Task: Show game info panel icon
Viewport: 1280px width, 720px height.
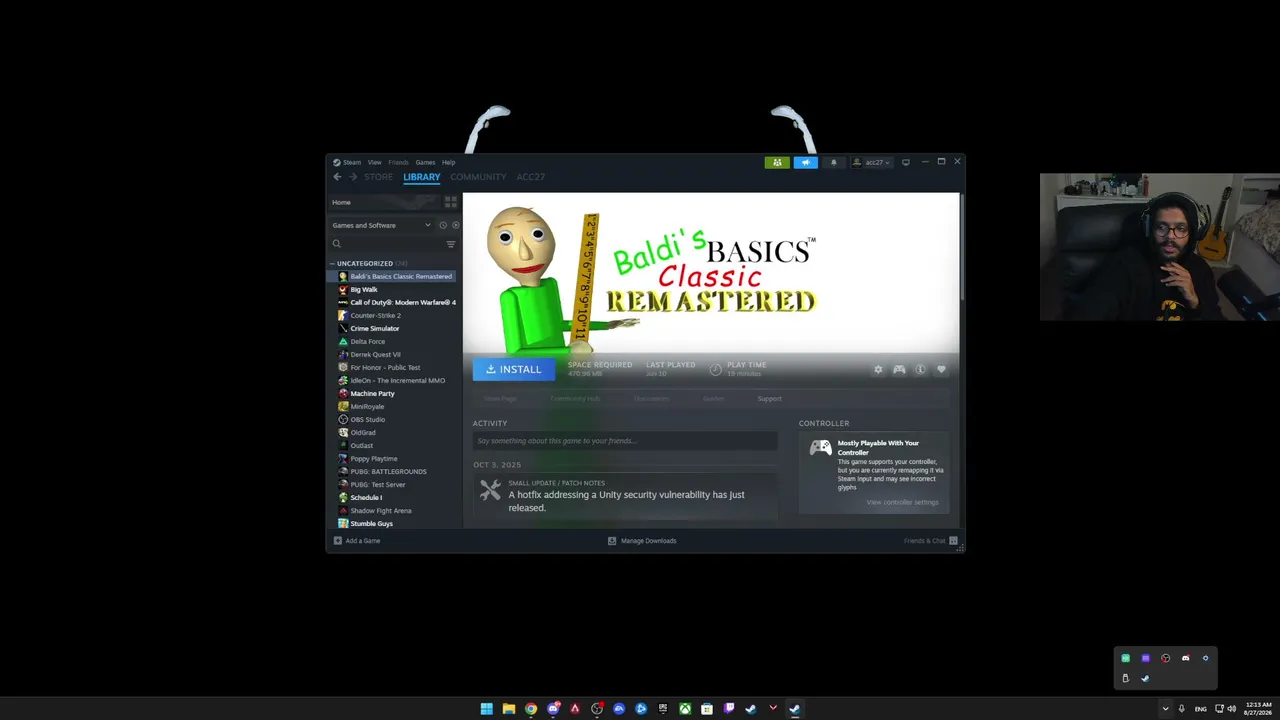Action: (920, 369)
